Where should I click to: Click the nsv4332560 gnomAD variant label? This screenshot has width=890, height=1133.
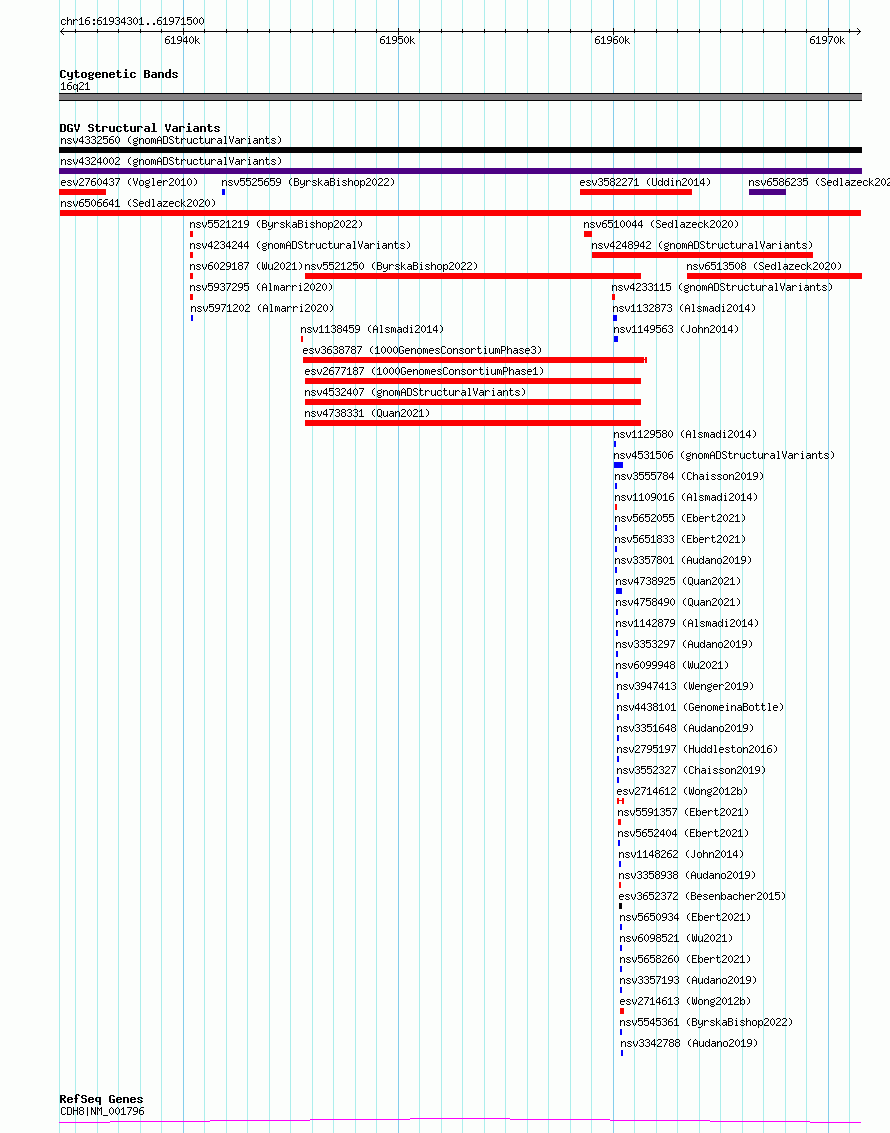[x=171, y=140]
